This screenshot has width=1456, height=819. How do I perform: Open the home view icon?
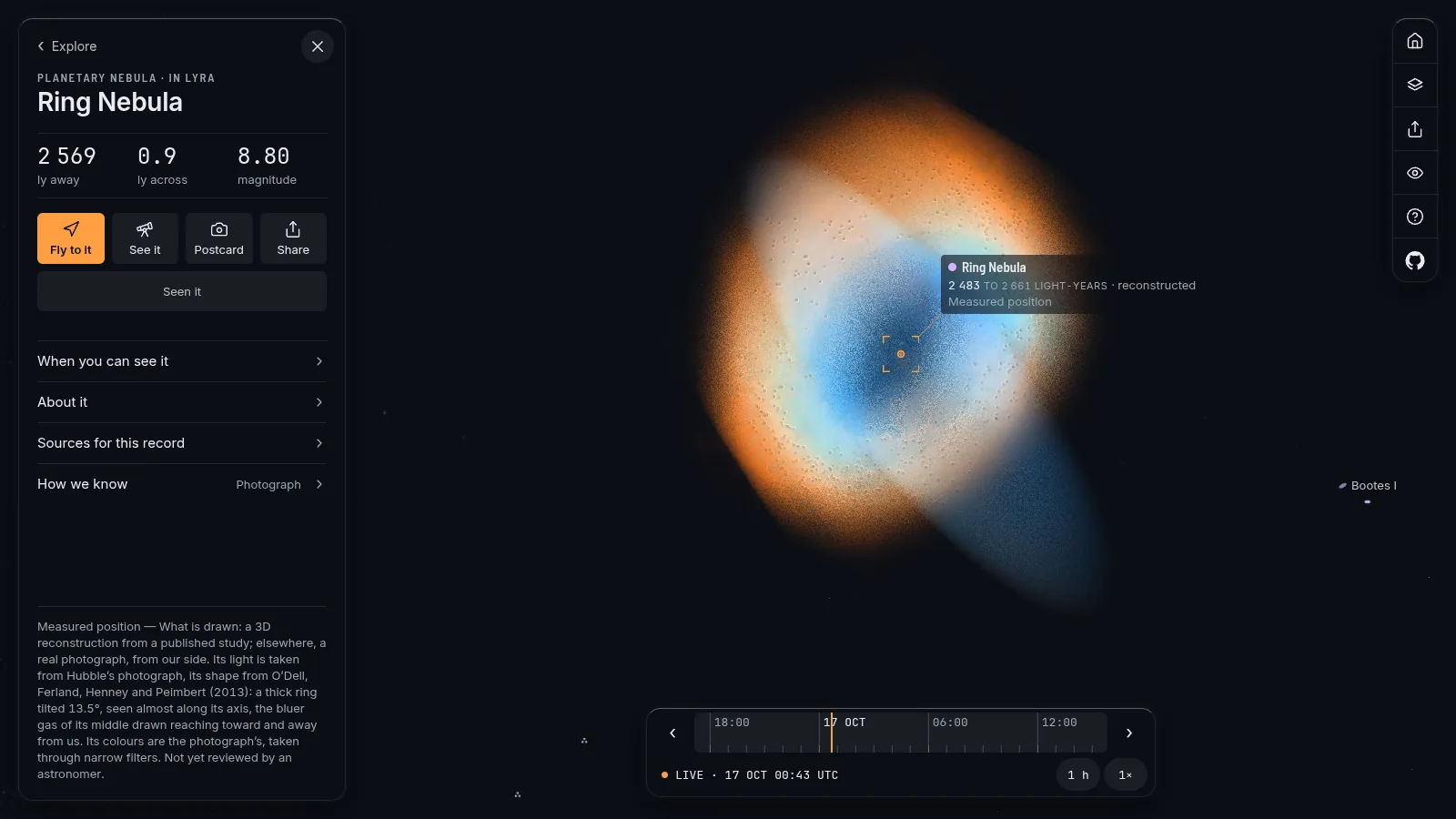pos(1415,41)
